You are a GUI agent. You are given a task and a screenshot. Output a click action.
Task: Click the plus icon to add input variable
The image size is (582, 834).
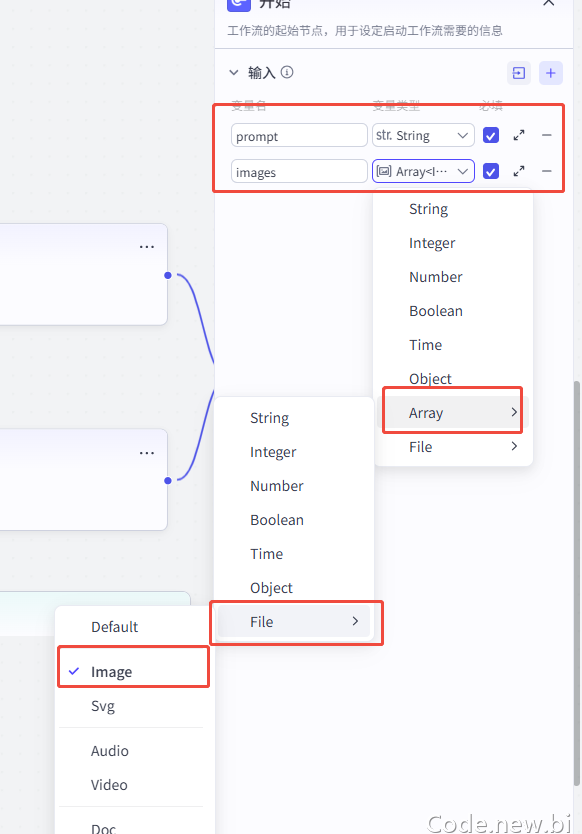click(x=551, y=73)
